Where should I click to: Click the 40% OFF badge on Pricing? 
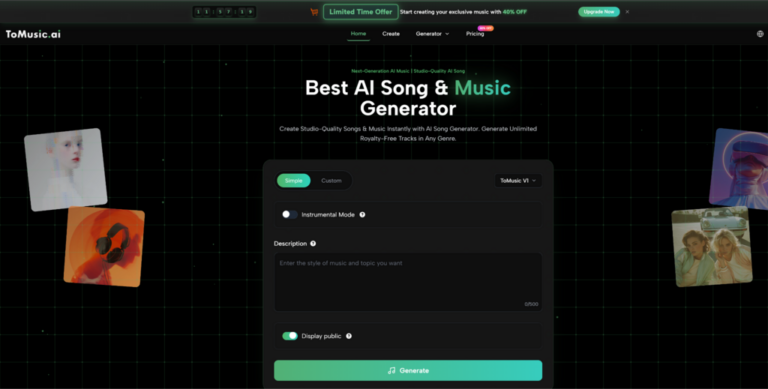tap(485, 28)
